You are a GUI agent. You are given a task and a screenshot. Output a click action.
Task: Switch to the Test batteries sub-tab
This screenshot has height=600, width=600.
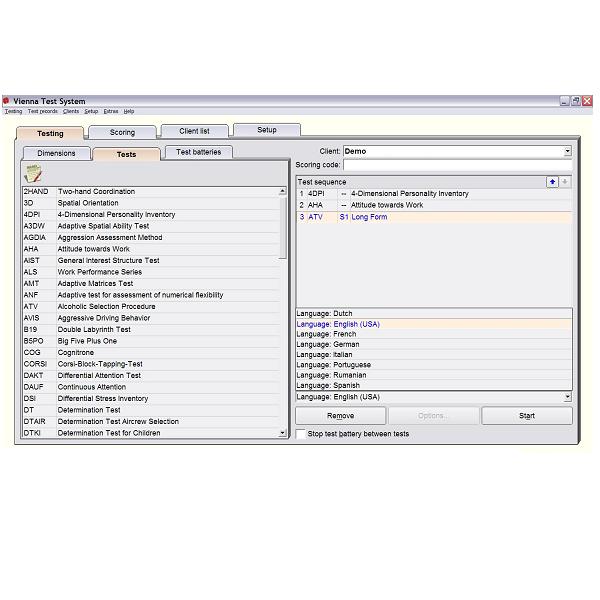pos(199,152)
